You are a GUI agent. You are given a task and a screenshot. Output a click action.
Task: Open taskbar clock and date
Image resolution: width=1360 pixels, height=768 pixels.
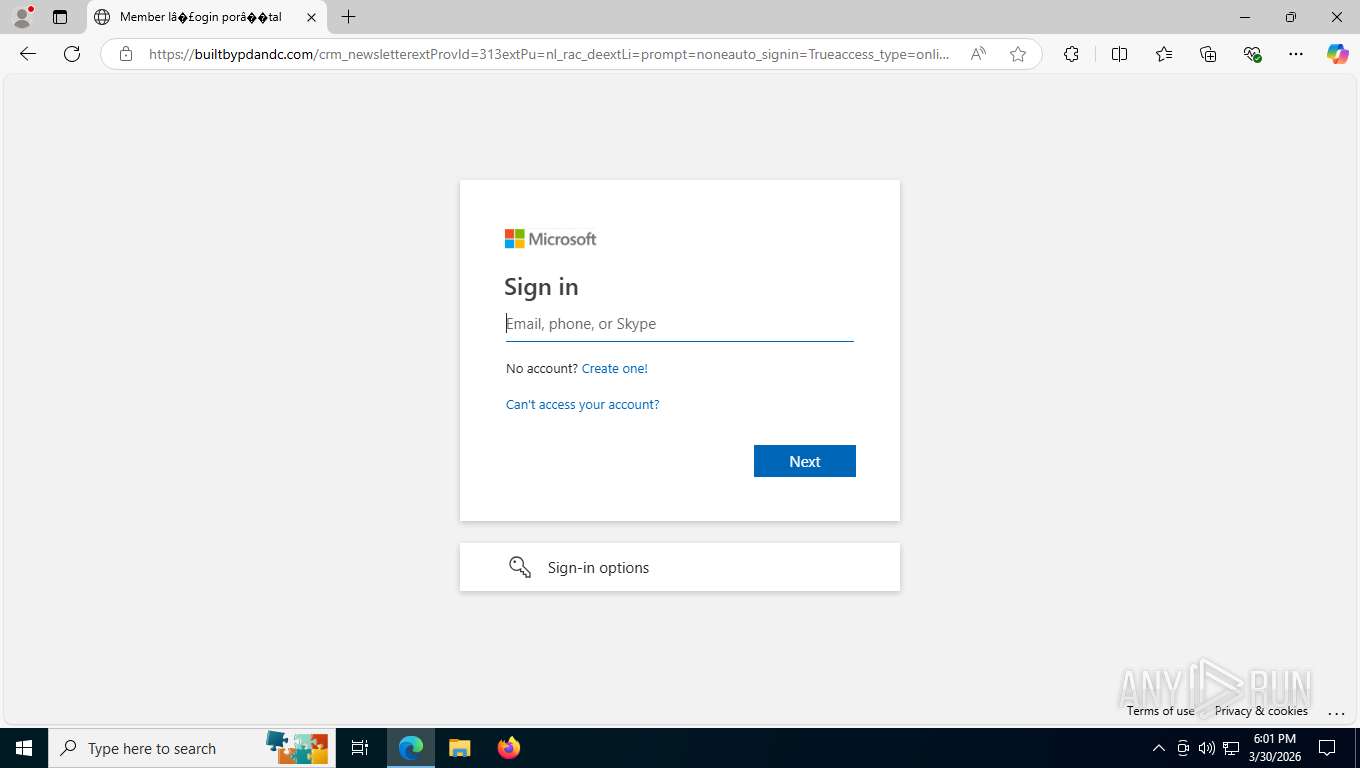coord(1275,748)
